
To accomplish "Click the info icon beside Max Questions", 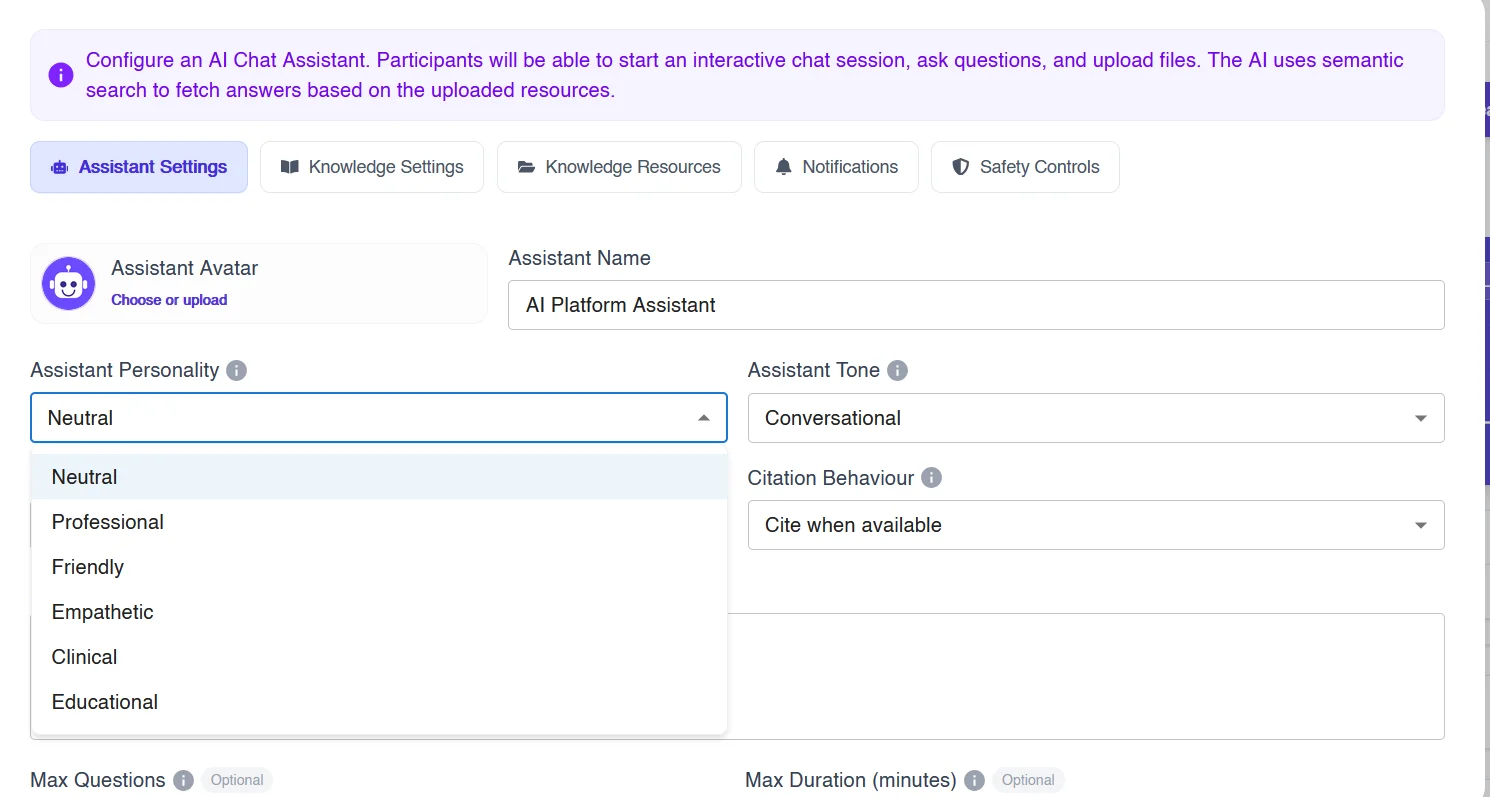I will pos(183,780).
